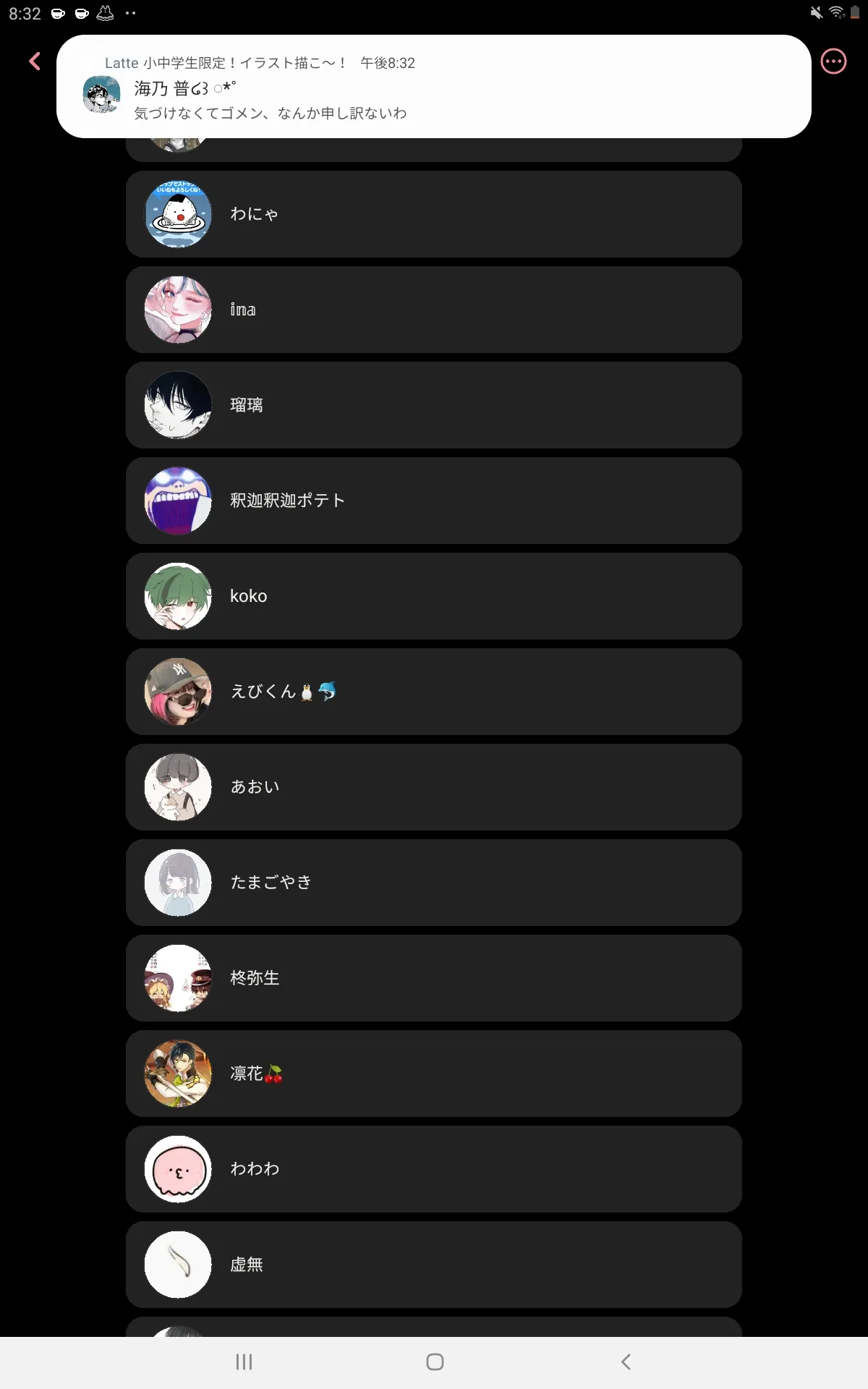Tap koko's green-haired avatar

point(178,596)
